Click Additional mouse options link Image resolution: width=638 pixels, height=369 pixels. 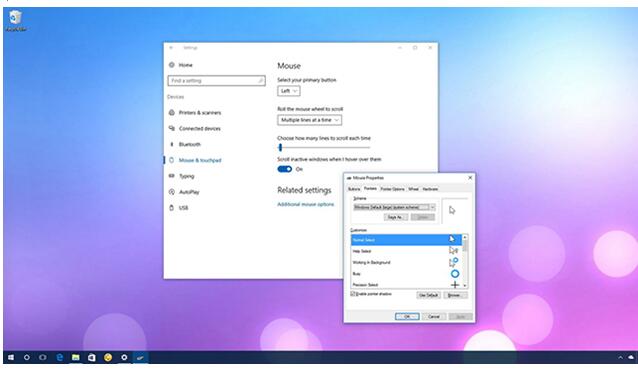(x=306, y=204)
